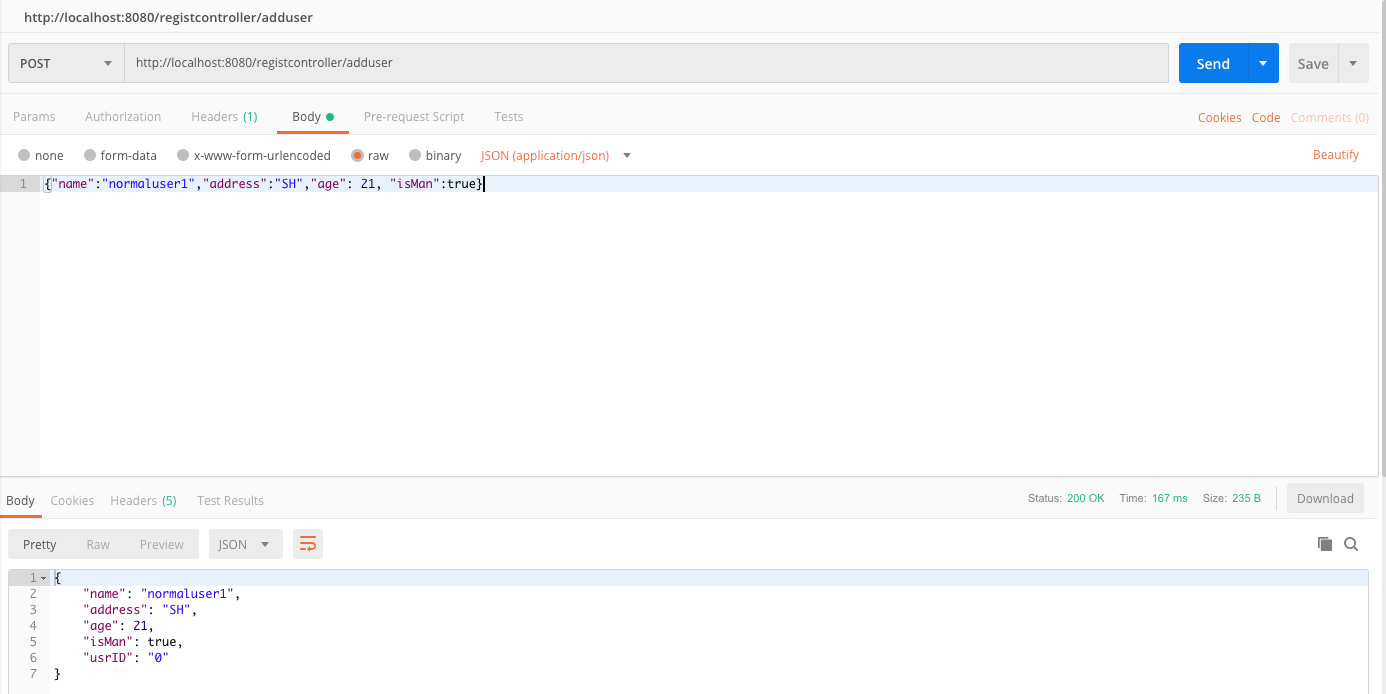The width and height of the screenshot is (1386, 694).
Task: Choose x-www-form-urlencoded body type
Action: click(254, 156)
